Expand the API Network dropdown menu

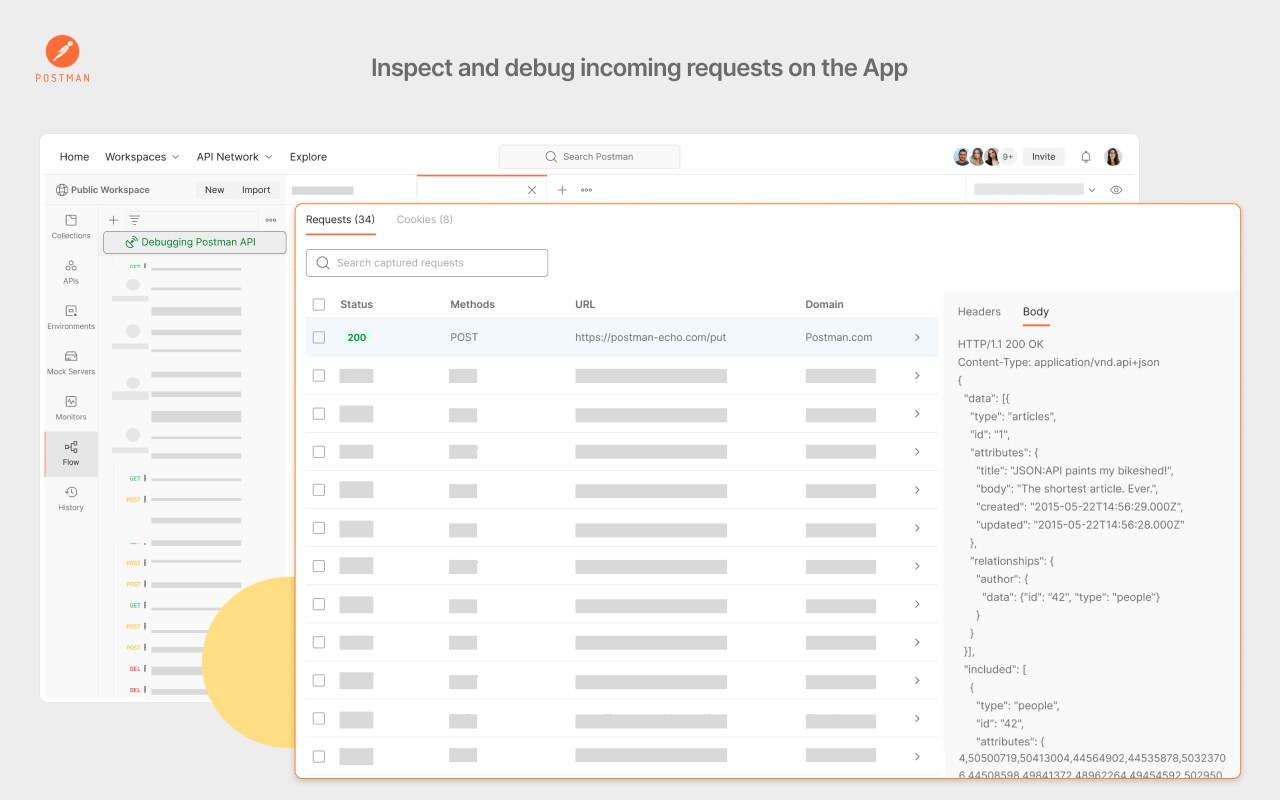tap(234, 157)
